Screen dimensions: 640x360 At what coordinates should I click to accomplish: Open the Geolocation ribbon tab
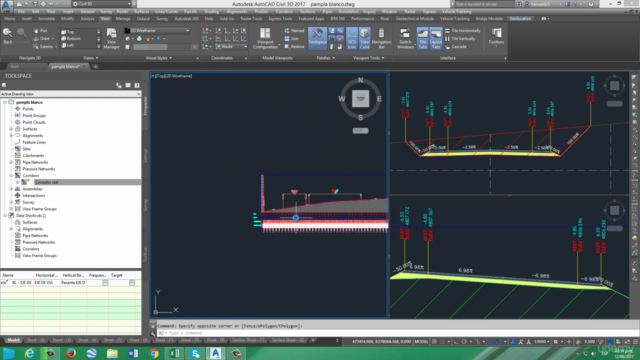[x=520, y=19]
